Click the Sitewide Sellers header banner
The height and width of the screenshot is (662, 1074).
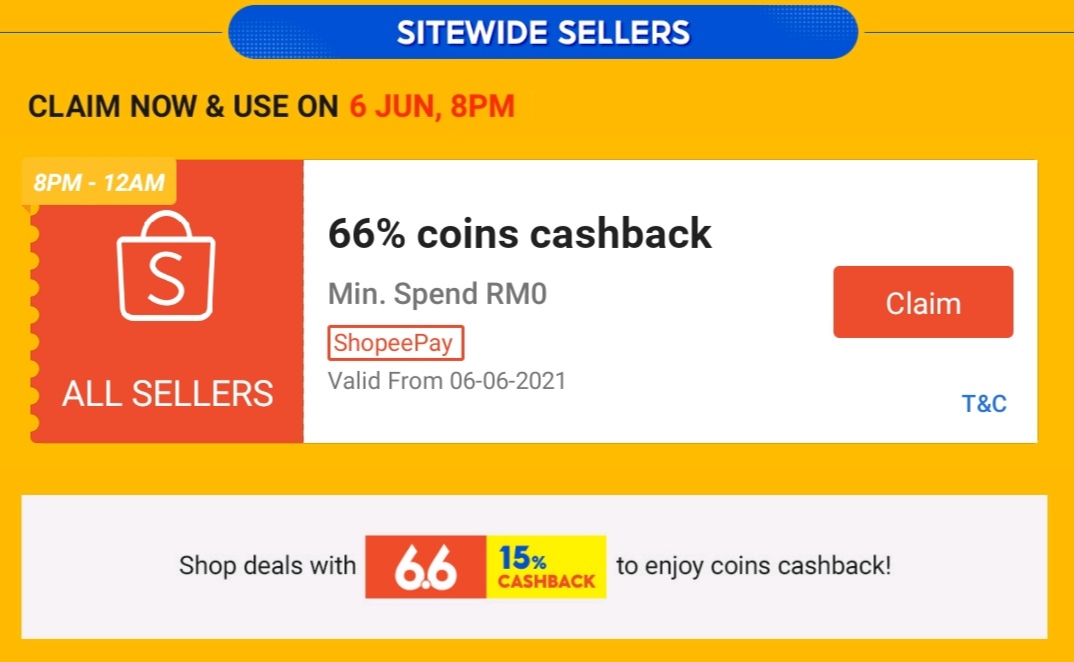pyautogui.click(x=543, y=32)
